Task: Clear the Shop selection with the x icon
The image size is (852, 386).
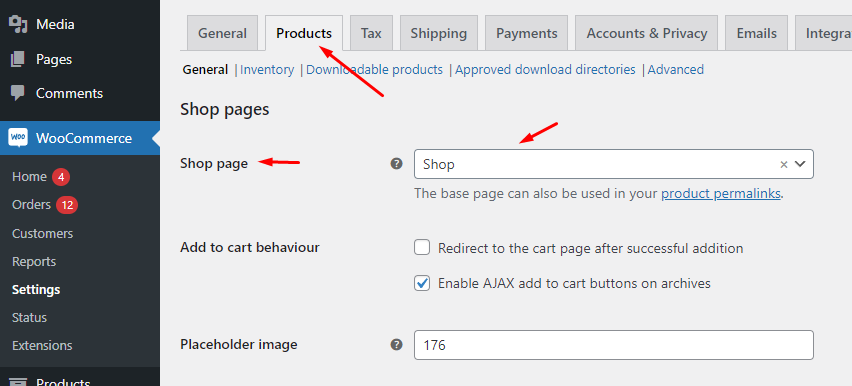Action: click(x=784, y=164)
